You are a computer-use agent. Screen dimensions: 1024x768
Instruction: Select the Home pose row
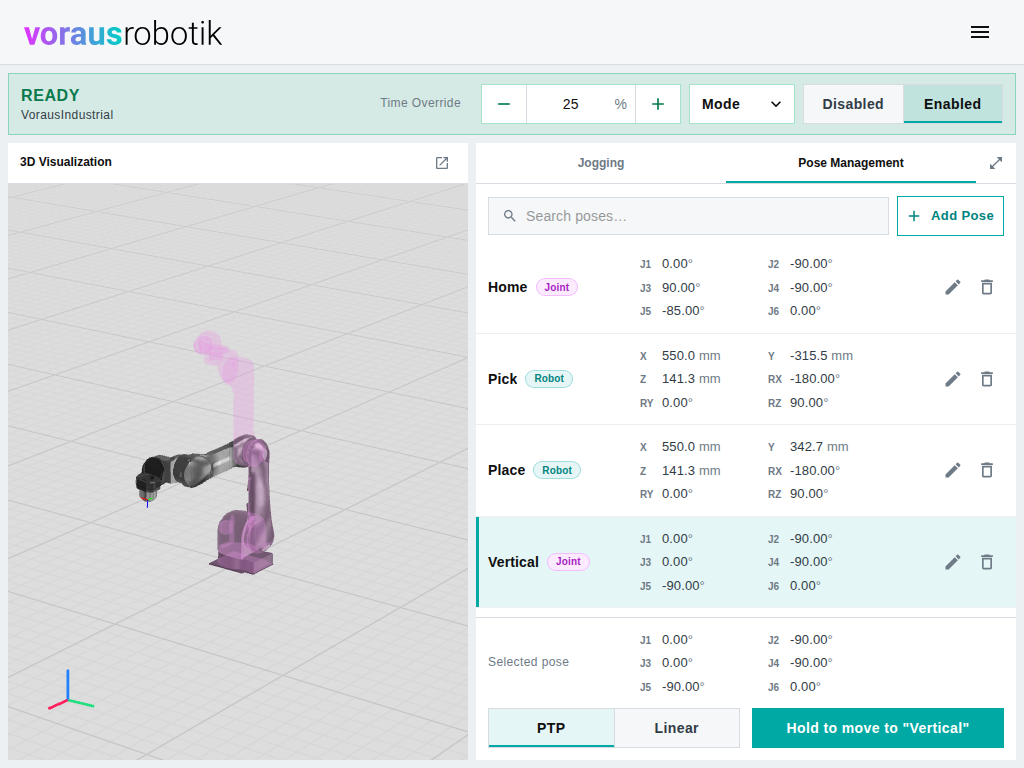point(746,287)
